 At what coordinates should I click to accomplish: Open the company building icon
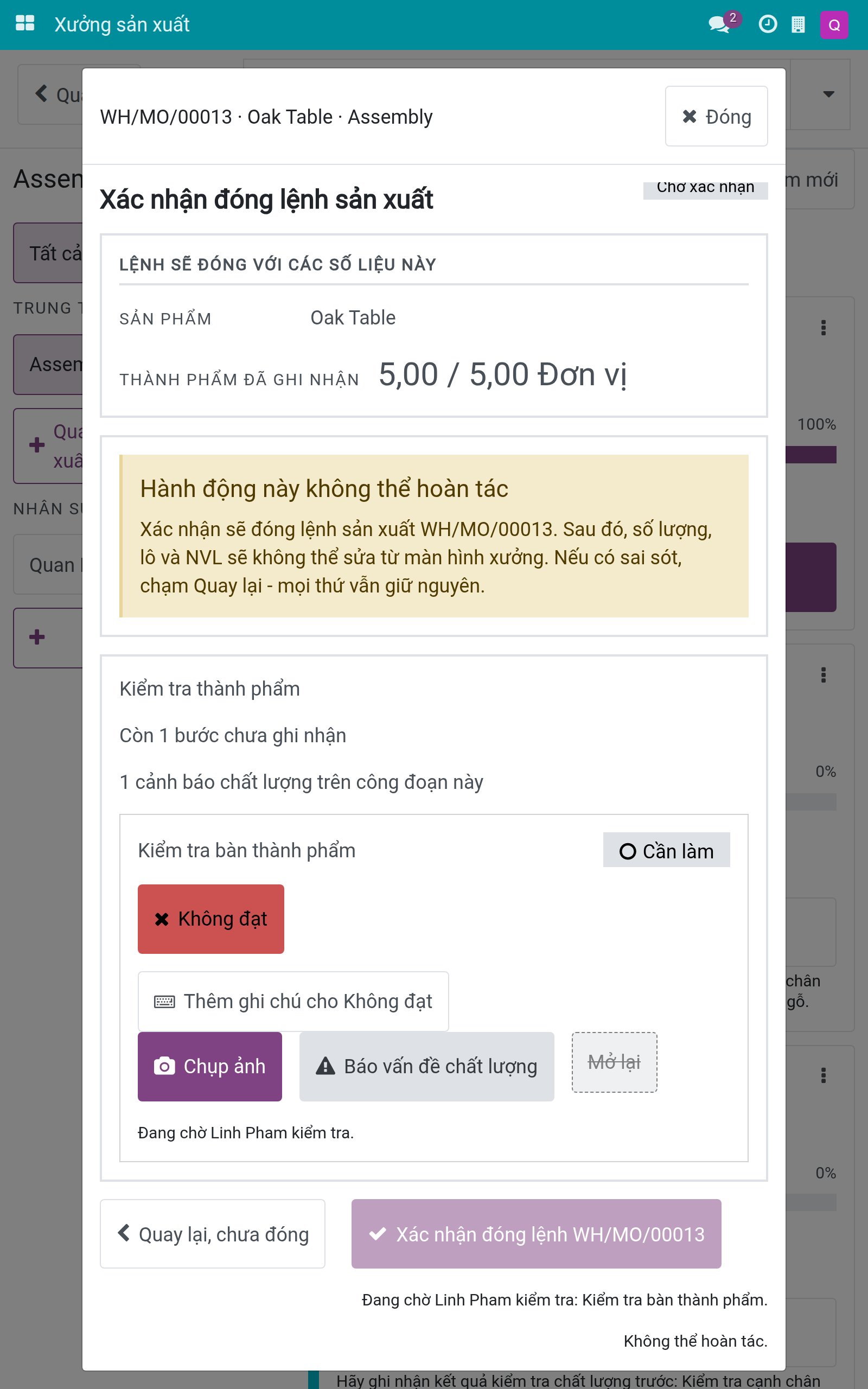798,24
